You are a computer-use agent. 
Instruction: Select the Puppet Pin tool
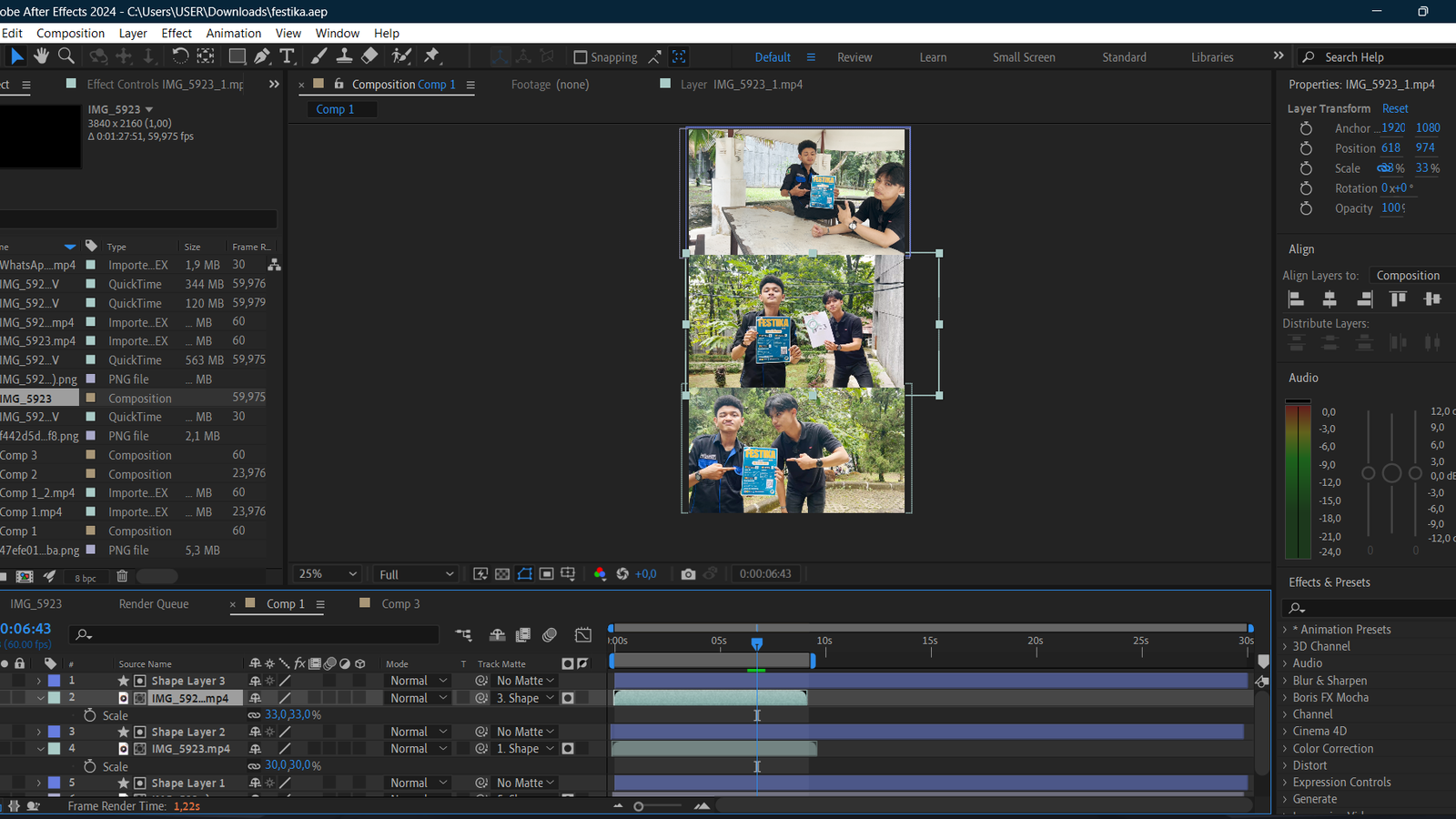tap(431, 56)
